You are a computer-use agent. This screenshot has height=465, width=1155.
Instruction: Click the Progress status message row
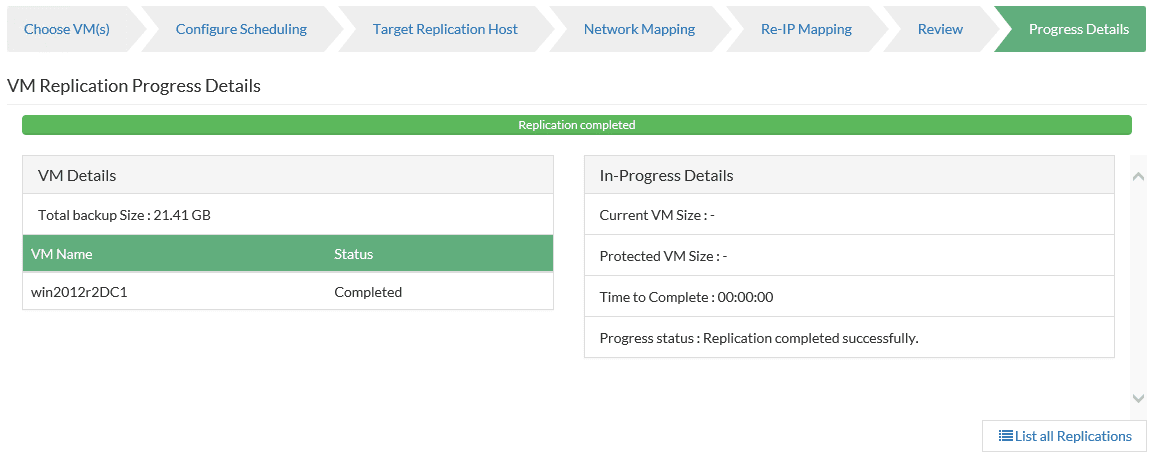[758, 338]
